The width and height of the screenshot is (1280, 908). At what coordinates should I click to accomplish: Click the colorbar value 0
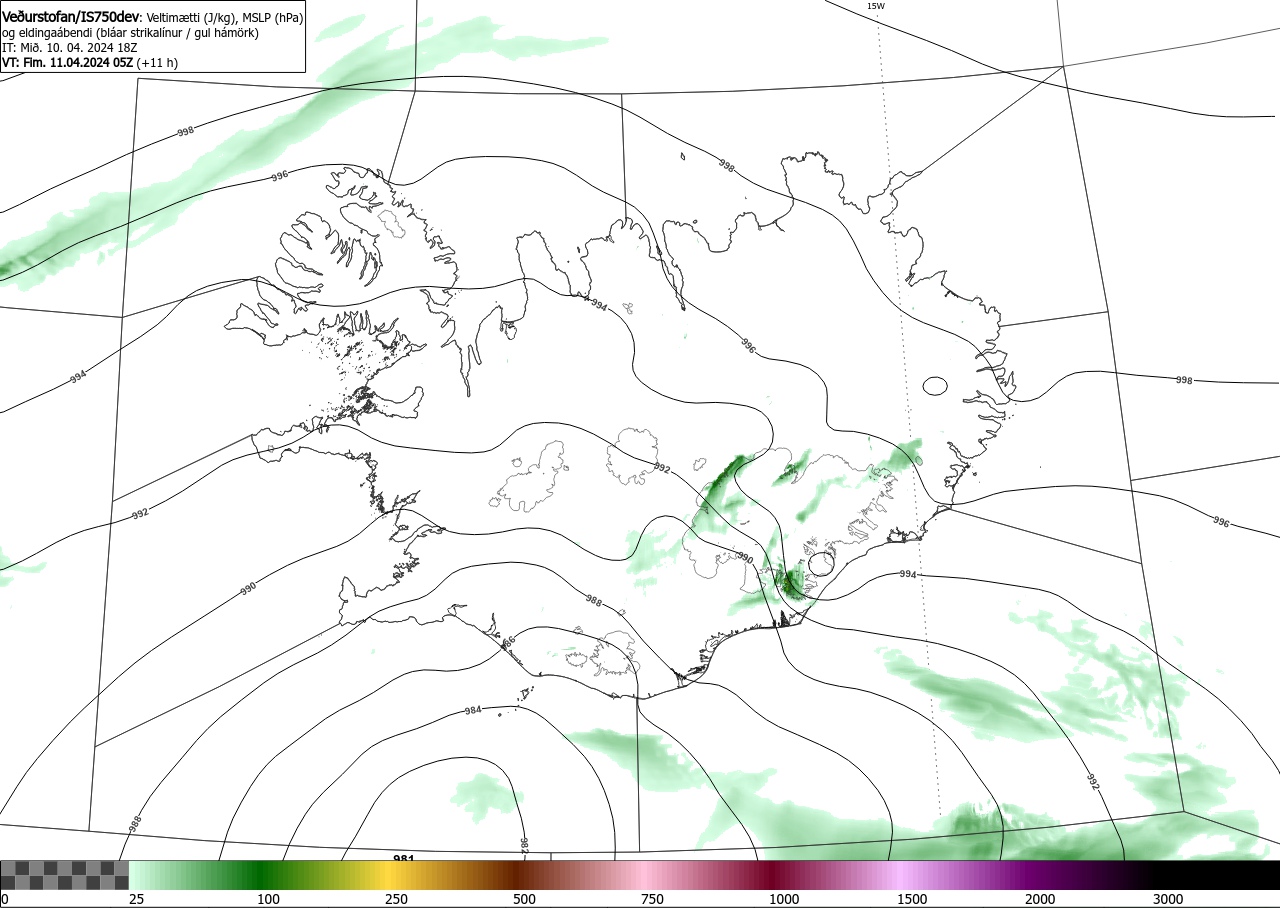click(4, 899)
